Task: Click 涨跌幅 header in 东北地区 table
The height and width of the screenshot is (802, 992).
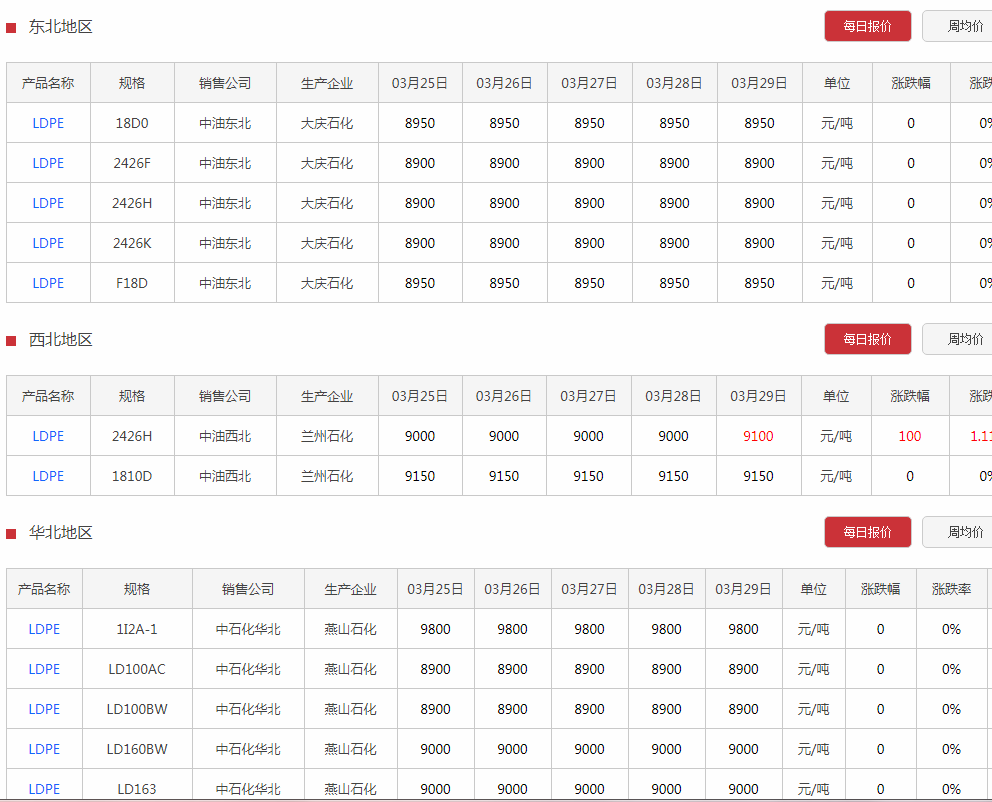Action: click(x=911, y=83)
